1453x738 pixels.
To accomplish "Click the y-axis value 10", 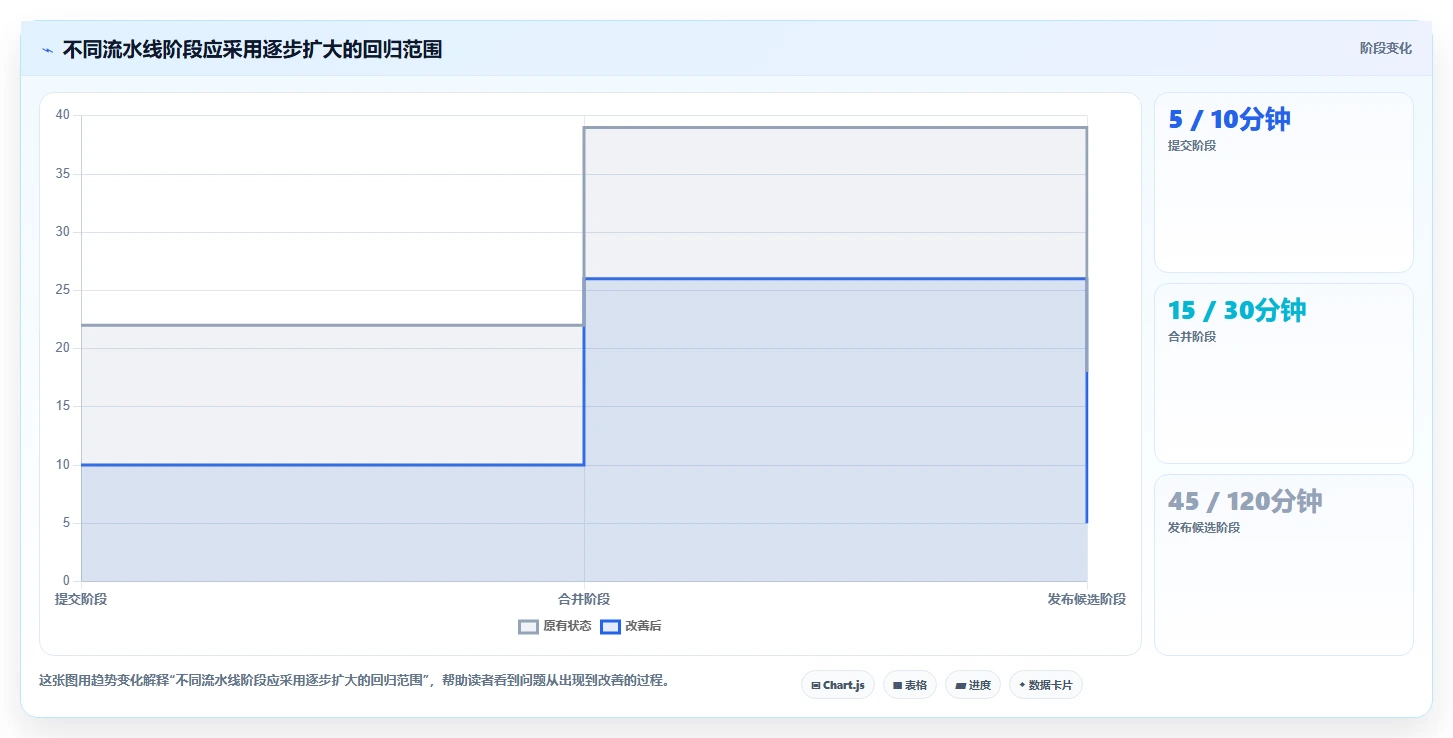I will 63,465.
